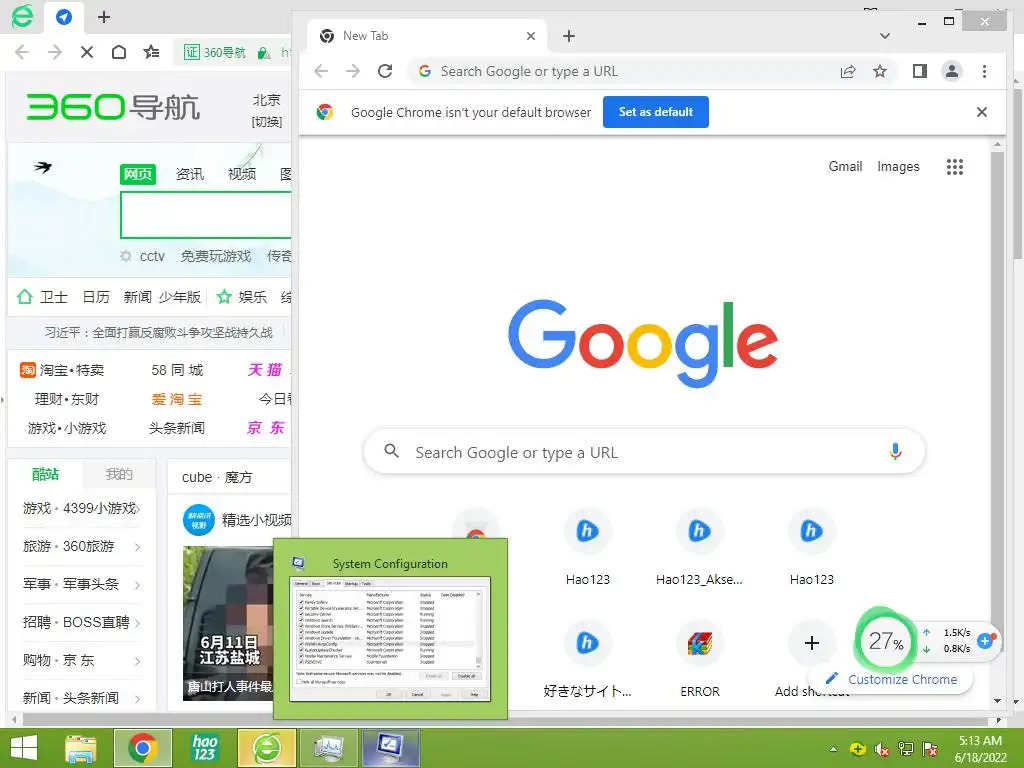Open 习近平 news headline
Viewport: 1024px width, 768px height.
pyautogui.click(x=159, y=332)
